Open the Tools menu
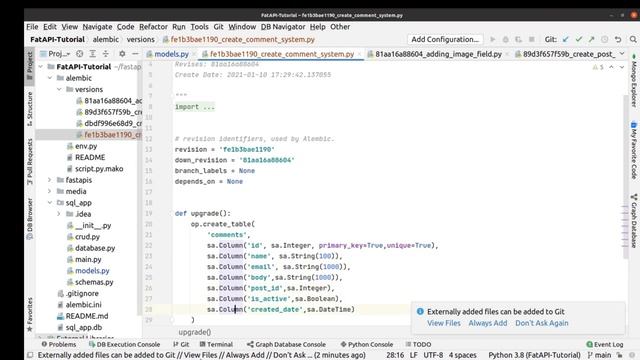The width and height of the screenshot is (640, 360). point(199,27)
